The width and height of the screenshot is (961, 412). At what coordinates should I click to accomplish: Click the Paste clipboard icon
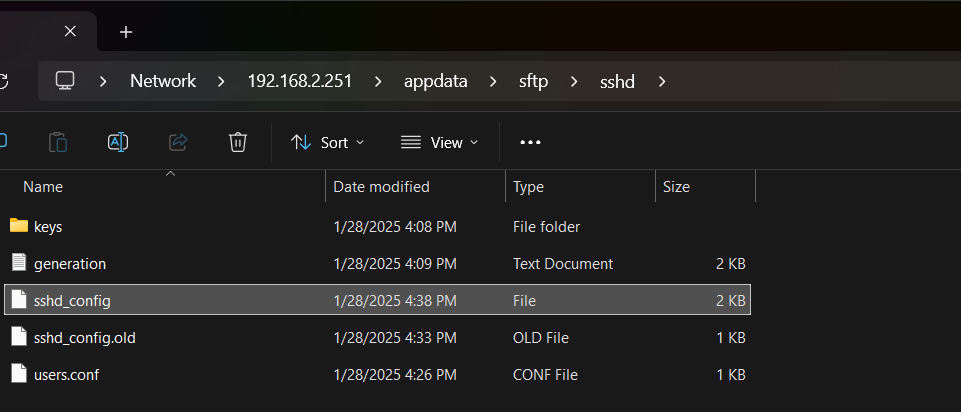(x=58, y=142)
